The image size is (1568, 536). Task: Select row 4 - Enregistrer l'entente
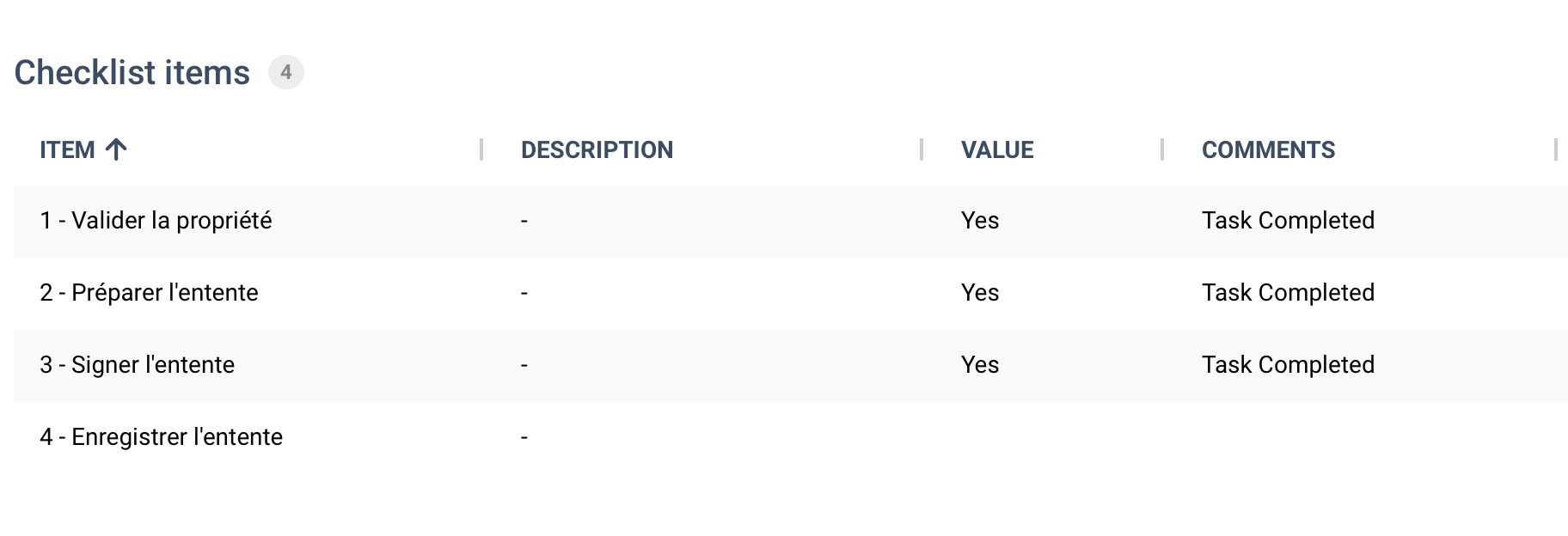tap(791, 437)
